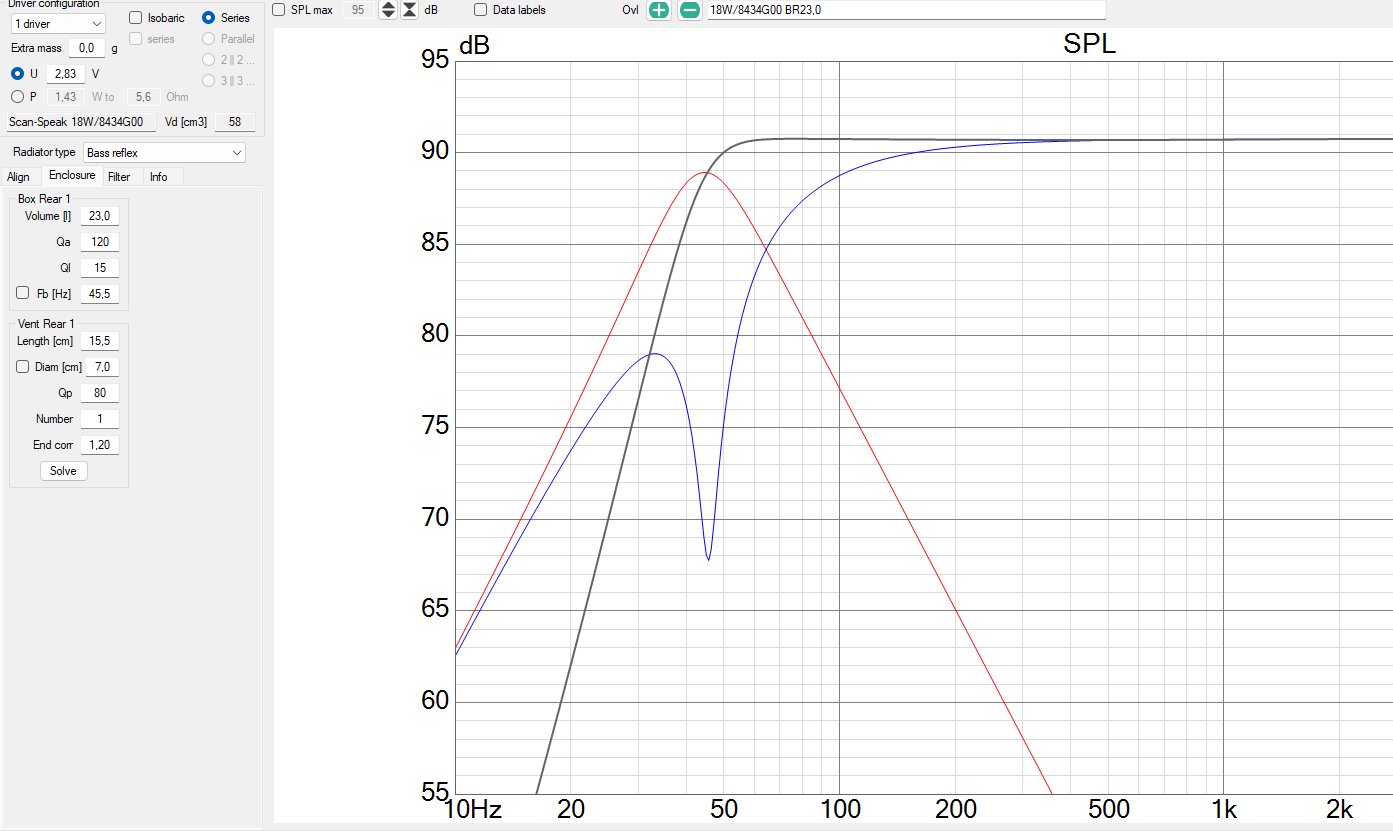Click the '10Hz' frequency axis label
1393x831 pixels.
click(473, 809)
